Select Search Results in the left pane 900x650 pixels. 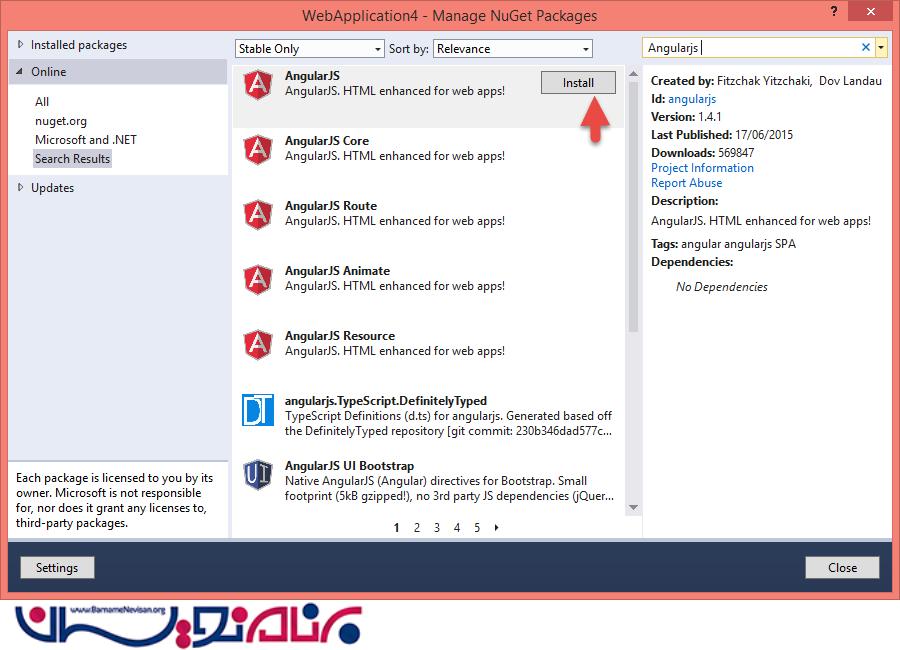pos(72,158)
